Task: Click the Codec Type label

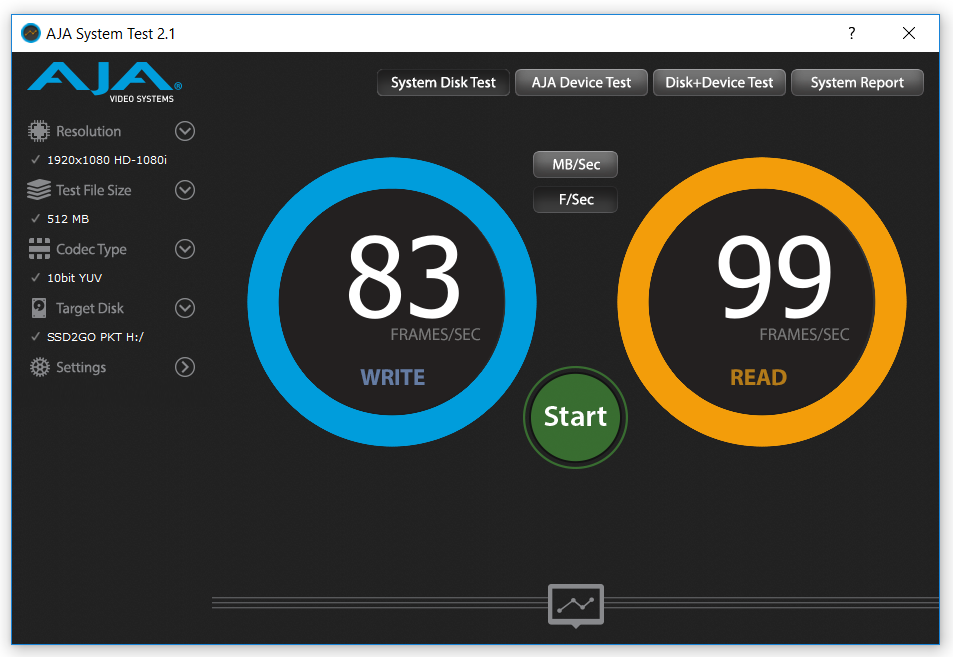Action: click(91, 250)
